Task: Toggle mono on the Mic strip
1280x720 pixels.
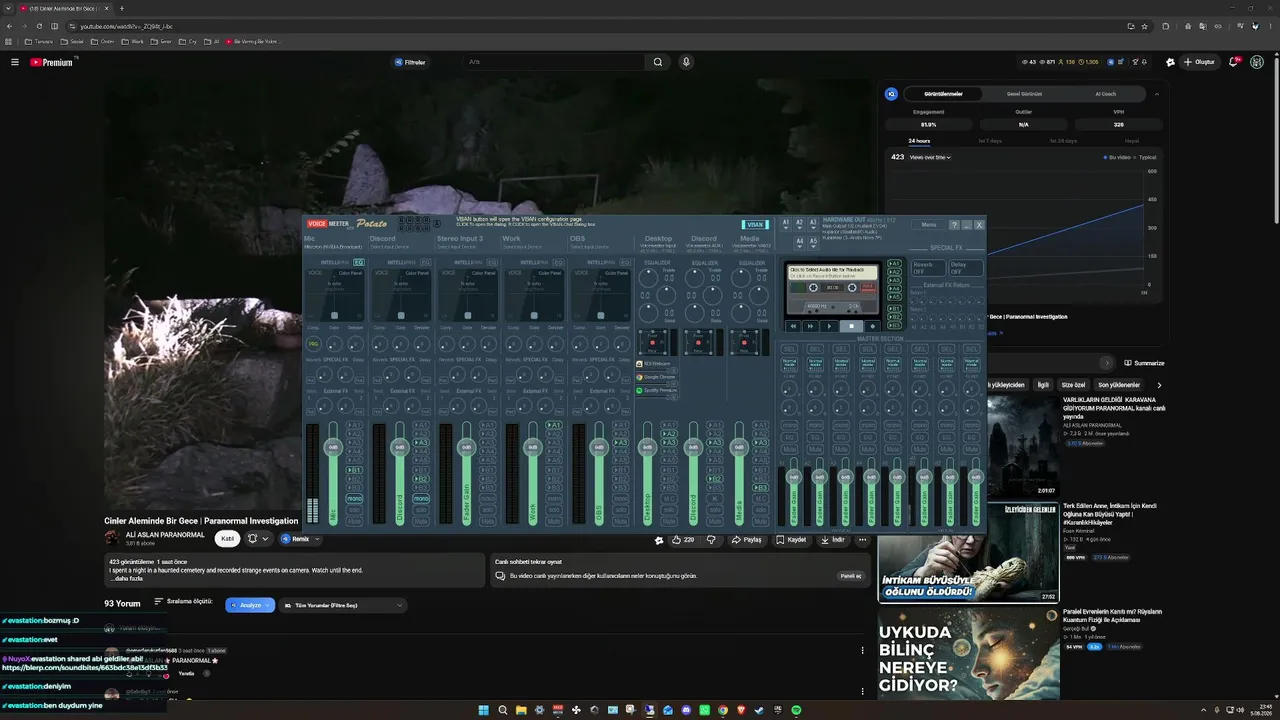Action: coord(354,498)
